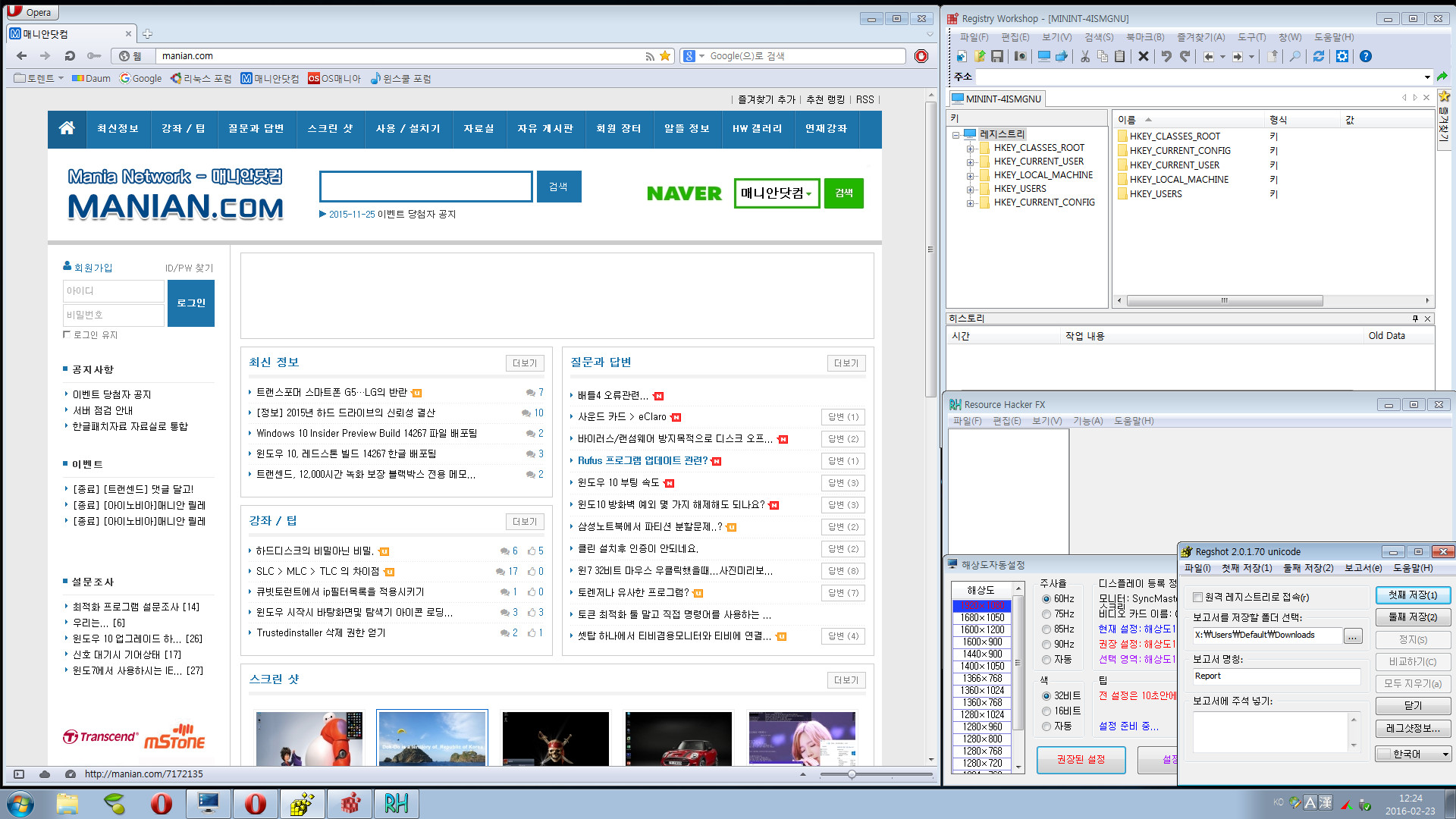Click the redo arrow icon in Registry Workshop
Viewport: 1456px width, 819px height.
click(x=1185, y=56)
